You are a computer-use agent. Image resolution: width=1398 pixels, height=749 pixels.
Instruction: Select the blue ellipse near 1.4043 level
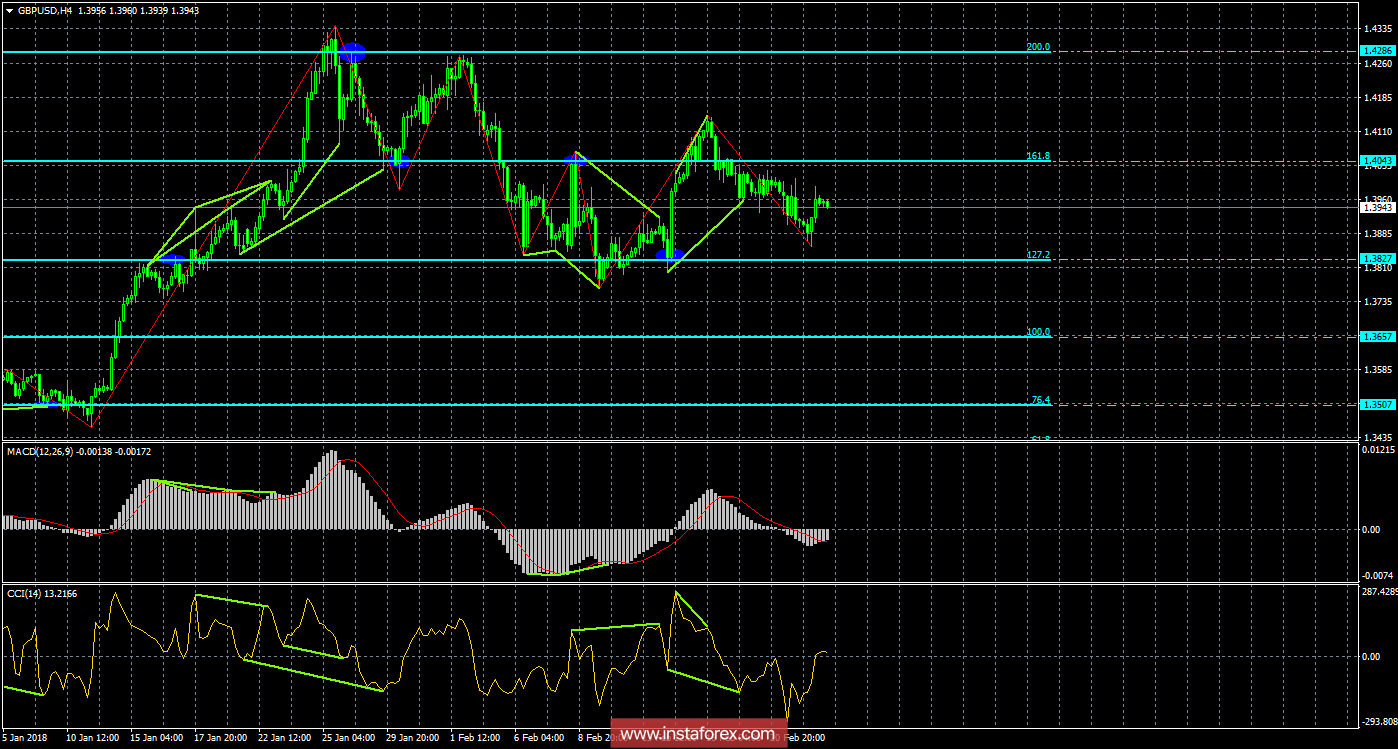click(x=401, y=159)
